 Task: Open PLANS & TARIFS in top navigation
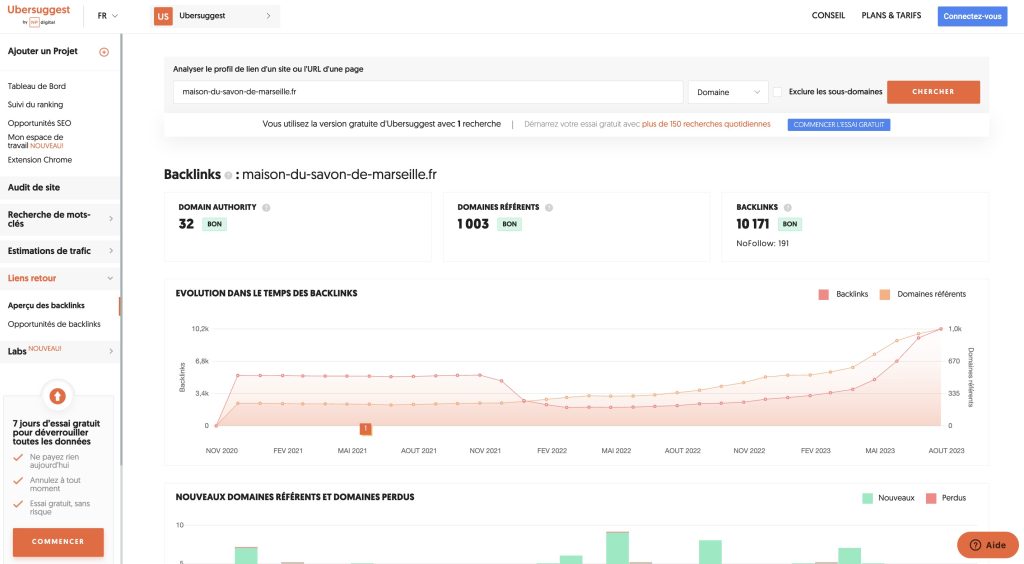pos(891,16)
